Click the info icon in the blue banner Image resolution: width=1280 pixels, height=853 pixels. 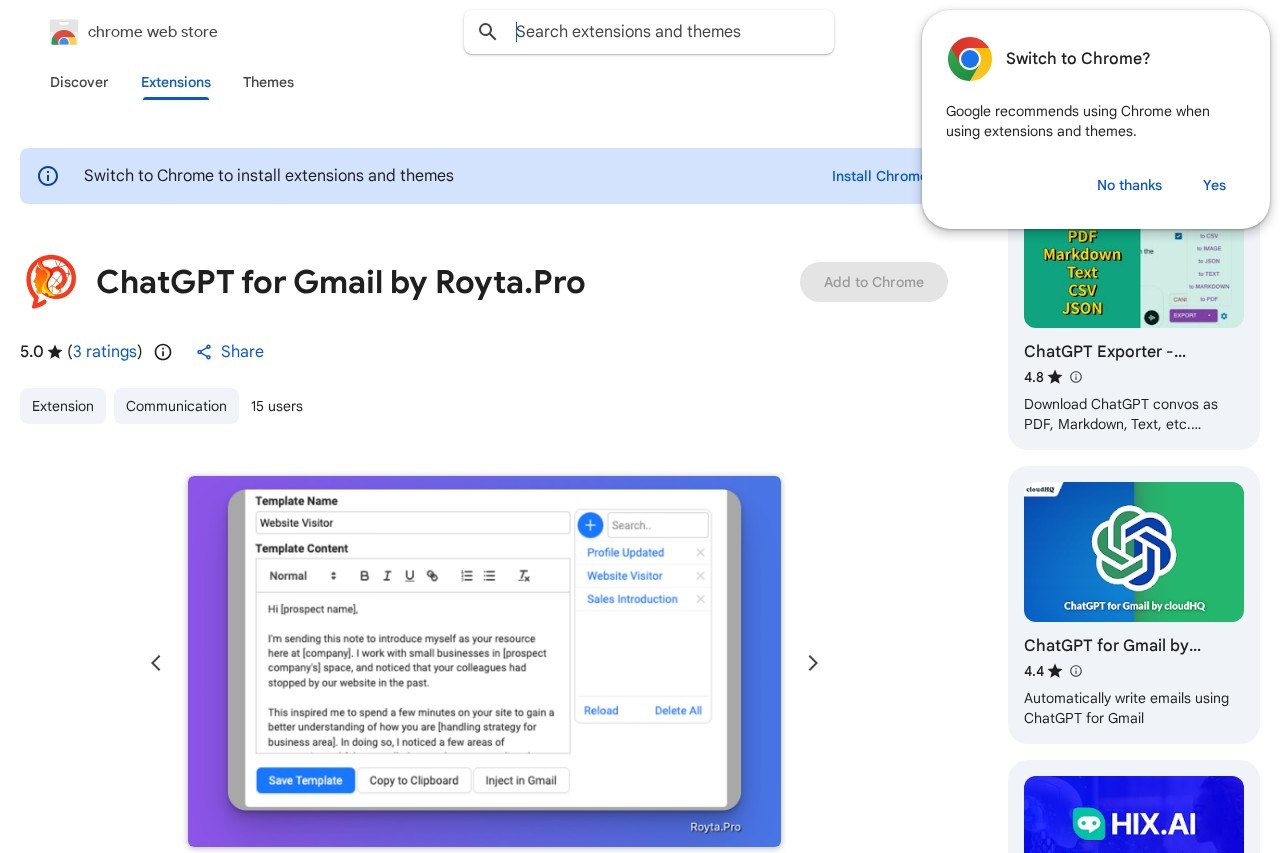[x=48, y=176]
